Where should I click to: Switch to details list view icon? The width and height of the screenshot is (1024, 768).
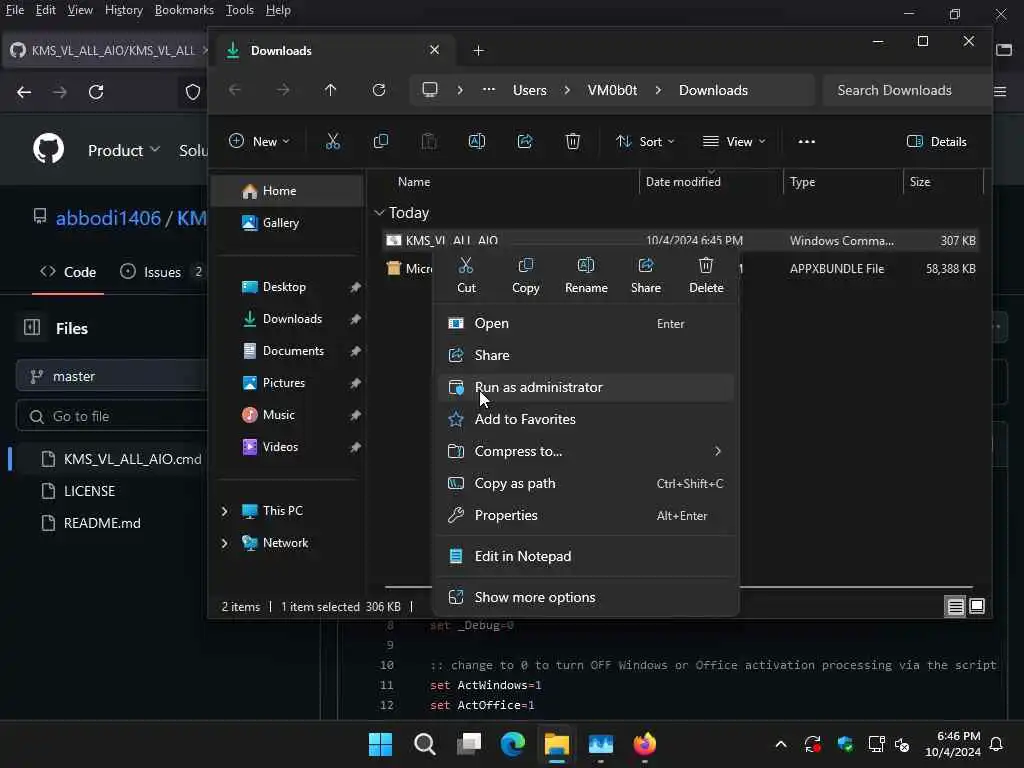tap(955, 607)
